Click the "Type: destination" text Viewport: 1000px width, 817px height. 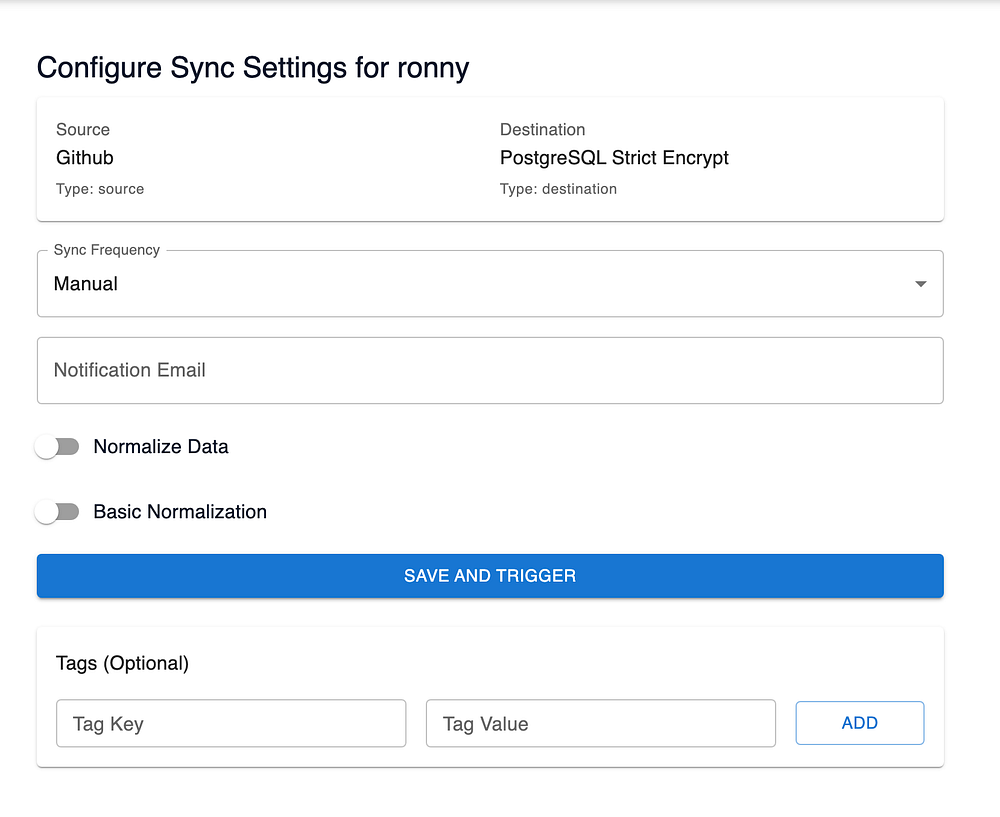(558, 189)
